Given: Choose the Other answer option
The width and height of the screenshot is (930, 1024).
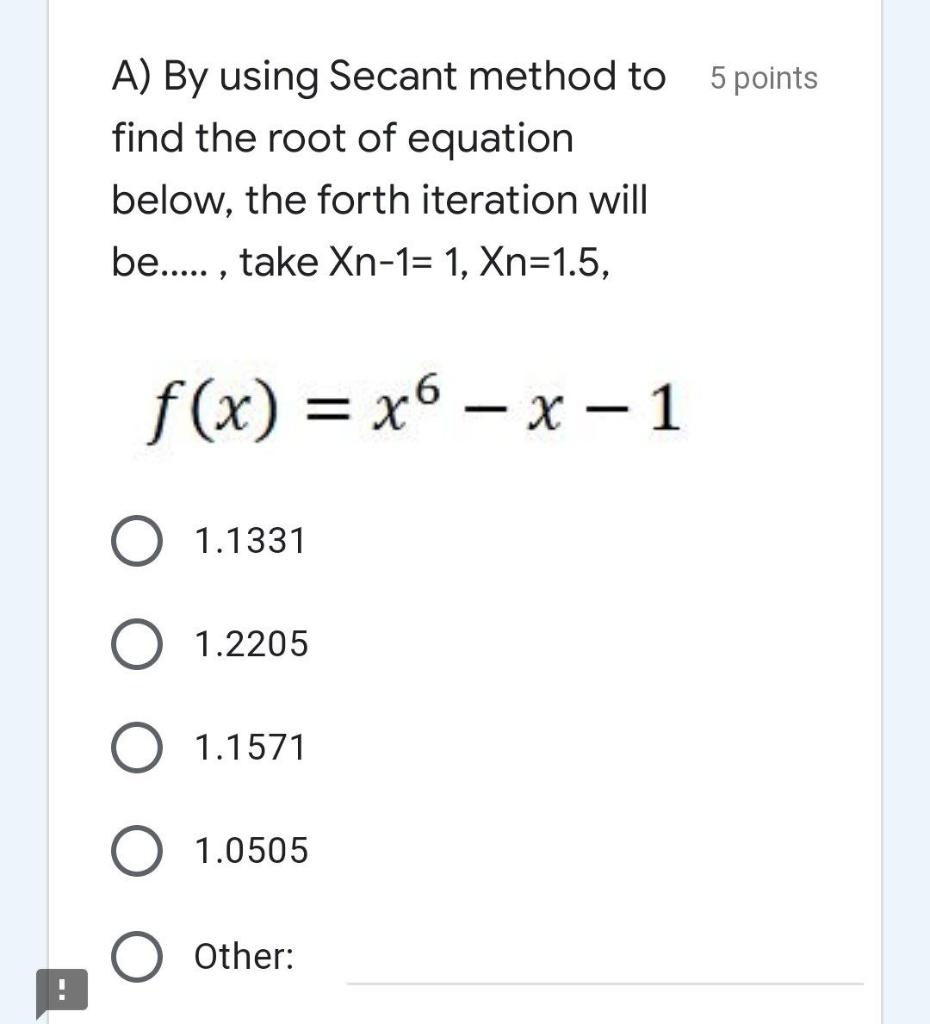Looking at the screenshot, I should 137,955.
